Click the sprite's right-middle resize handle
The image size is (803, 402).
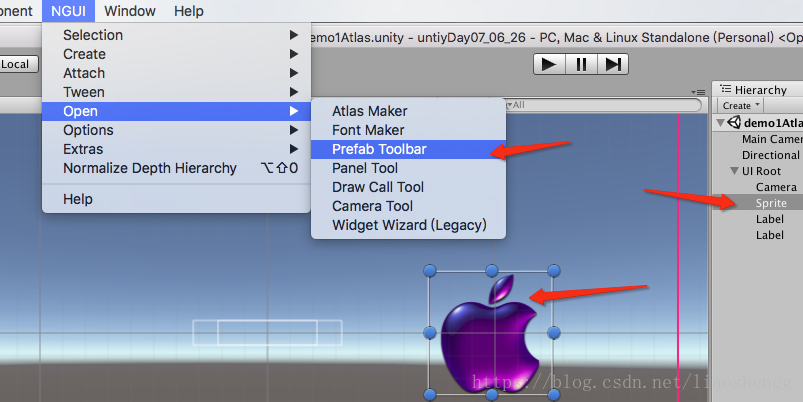(x=554, y=333)
